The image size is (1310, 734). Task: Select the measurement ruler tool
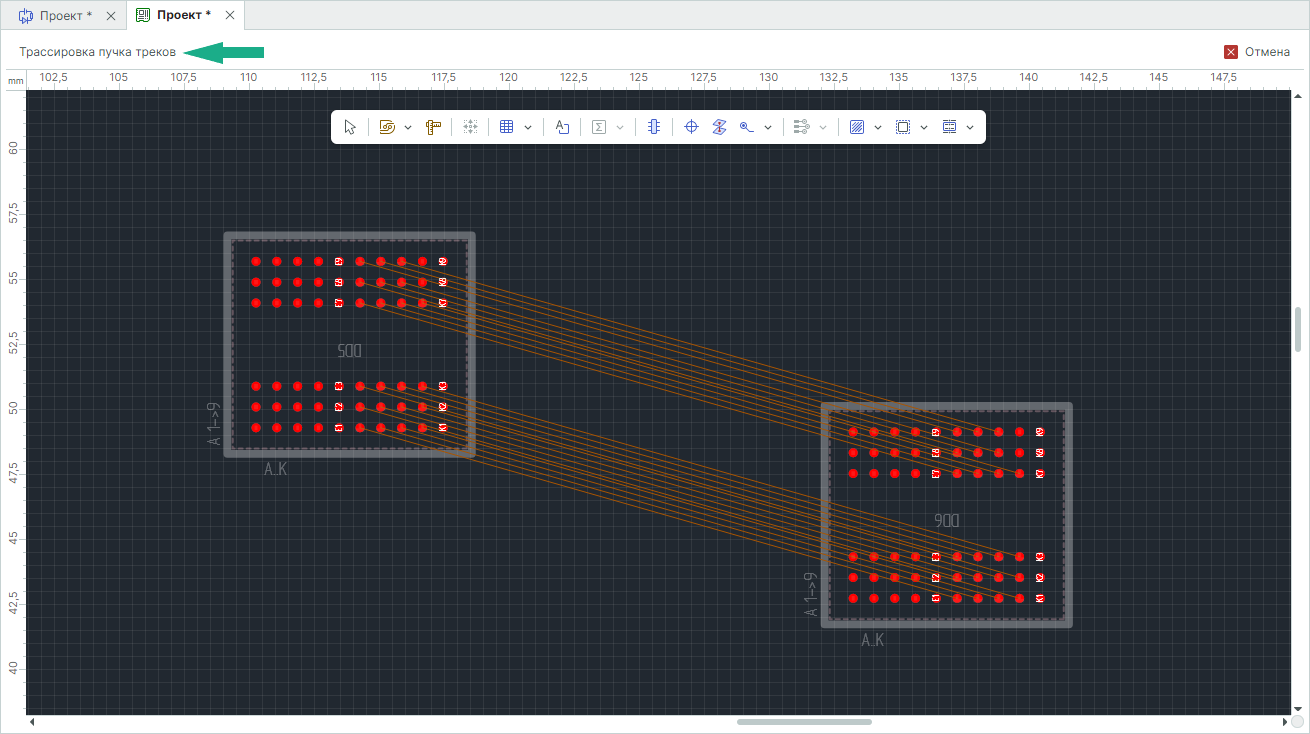pyautogui.click(x=433, y=127)
